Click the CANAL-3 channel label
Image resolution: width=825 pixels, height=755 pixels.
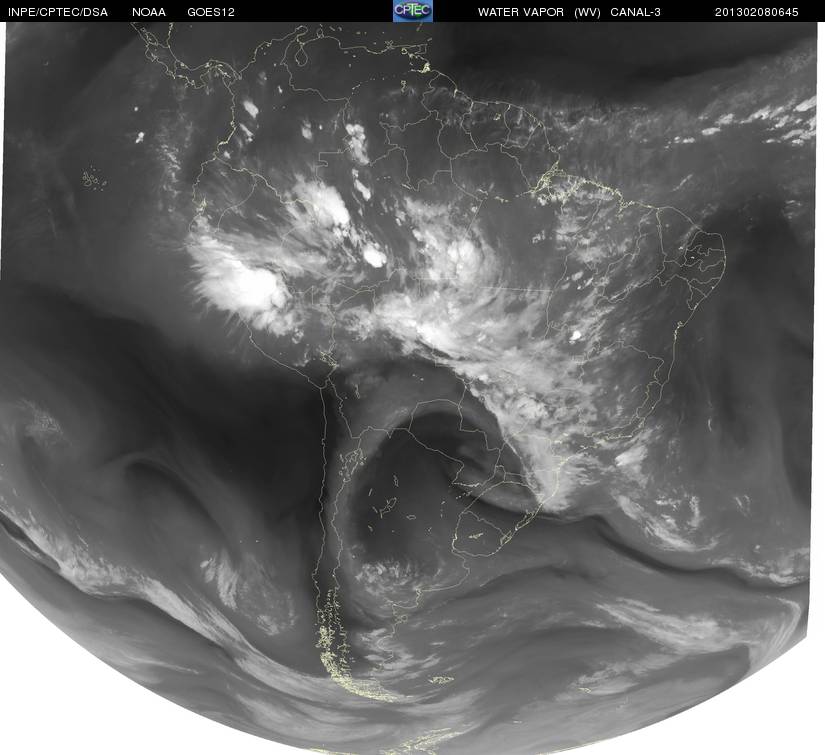click(x=636, y=12)
